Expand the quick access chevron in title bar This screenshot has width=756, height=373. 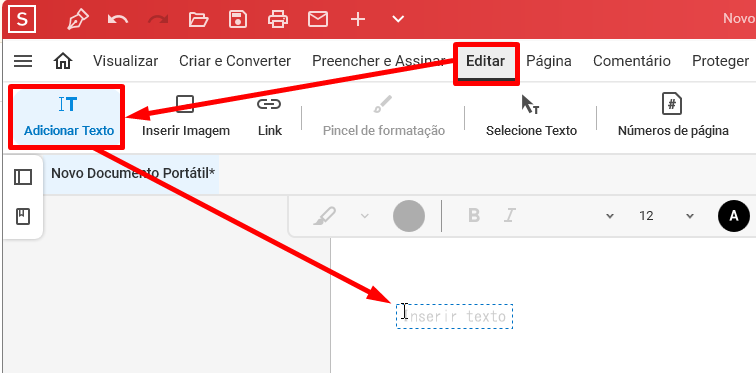pos(398,20)
